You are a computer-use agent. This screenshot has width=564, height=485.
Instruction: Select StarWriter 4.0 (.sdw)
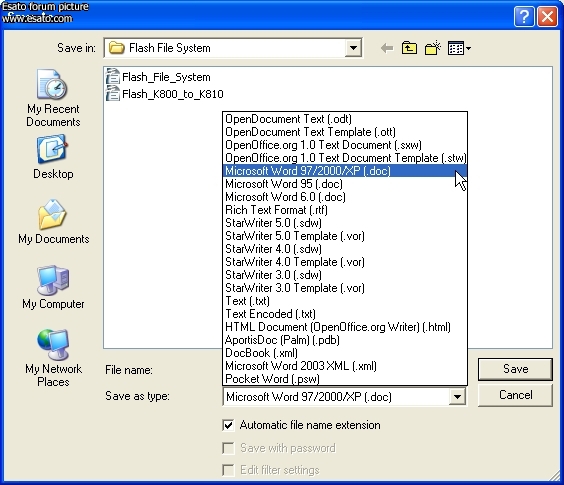tap(345, 249)
